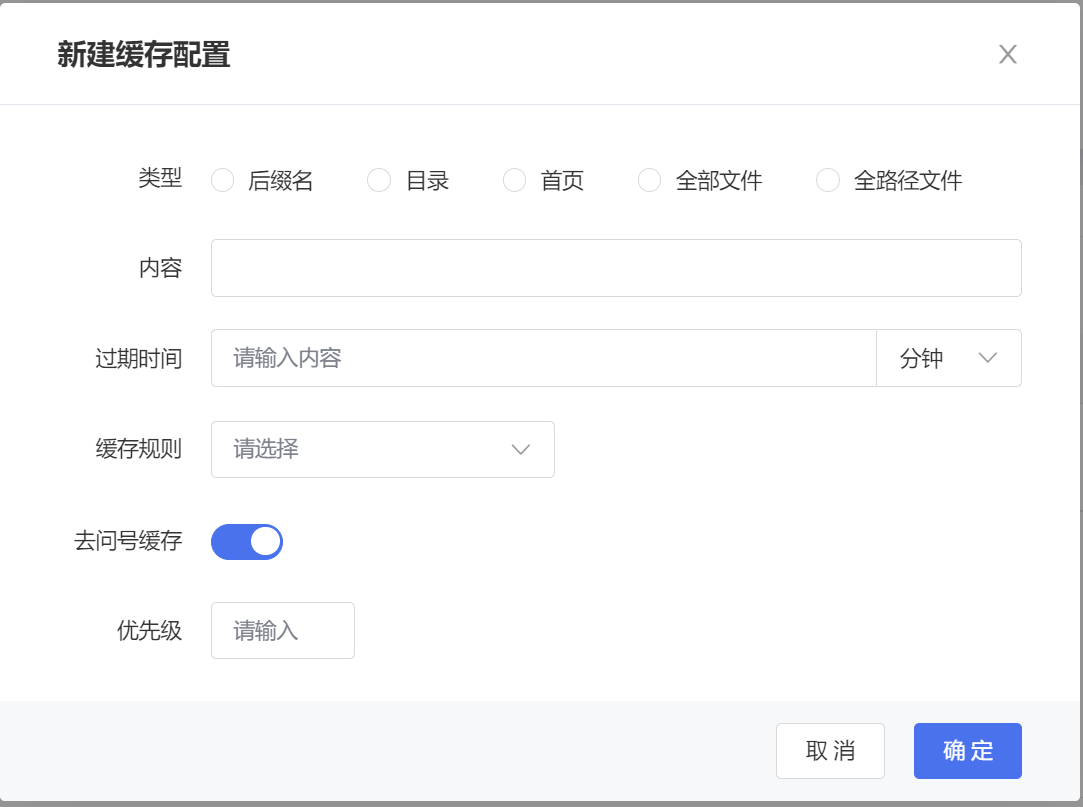This screenshot has width=1083, height=807.
Task: Click the chevron arrow in 缓存规则 selector
Action: [520, 449]
